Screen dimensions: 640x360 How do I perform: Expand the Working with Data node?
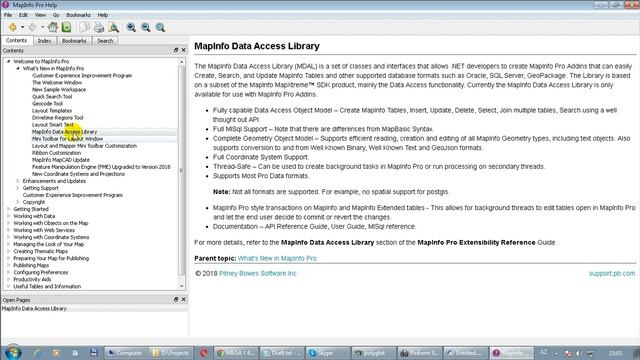[x=9, y=216]
